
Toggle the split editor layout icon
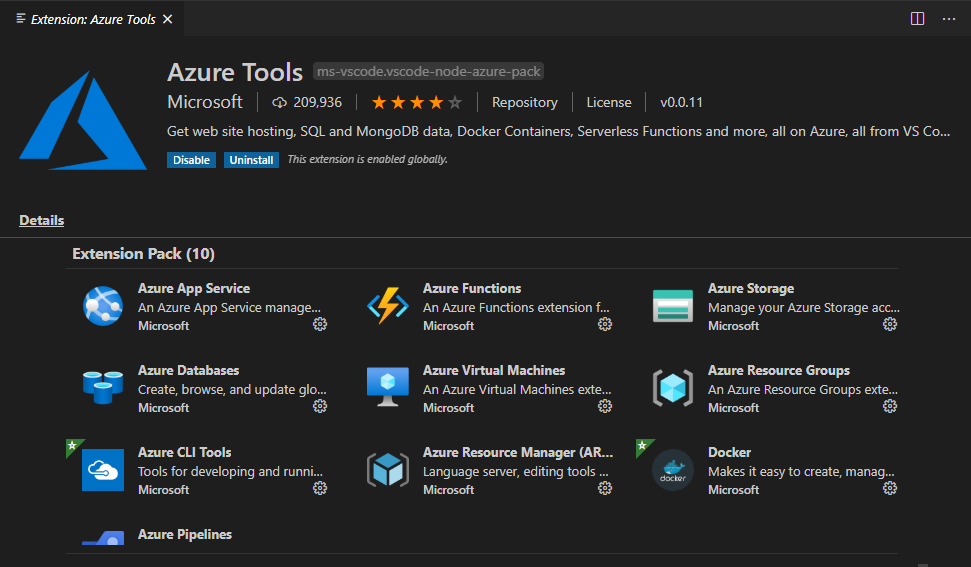tap(918, 19)
